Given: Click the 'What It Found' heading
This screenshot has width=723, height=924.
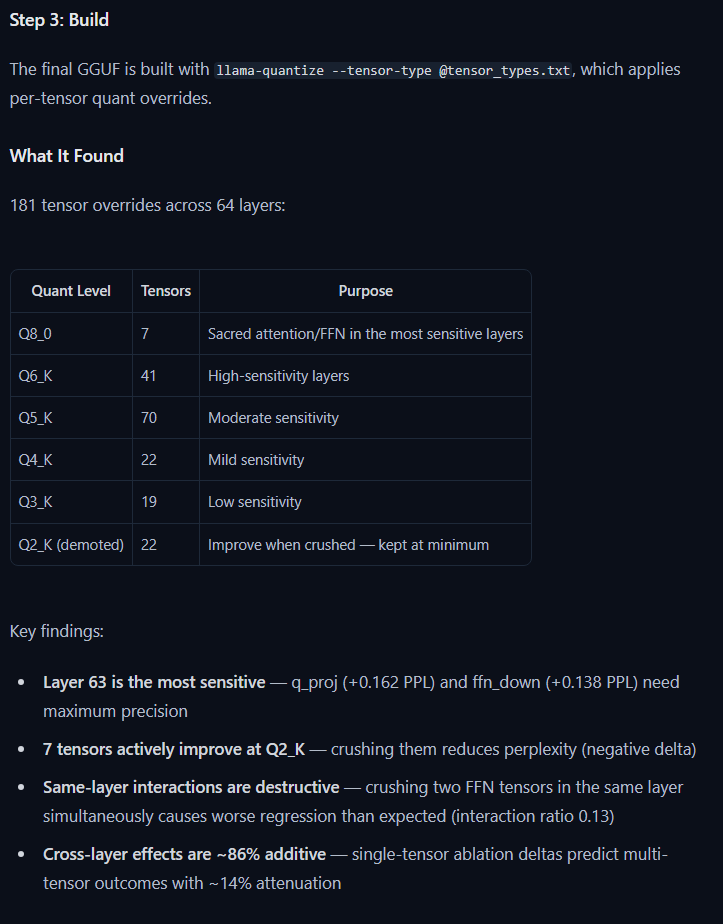Looking at the screenshot, I should 67,156.
